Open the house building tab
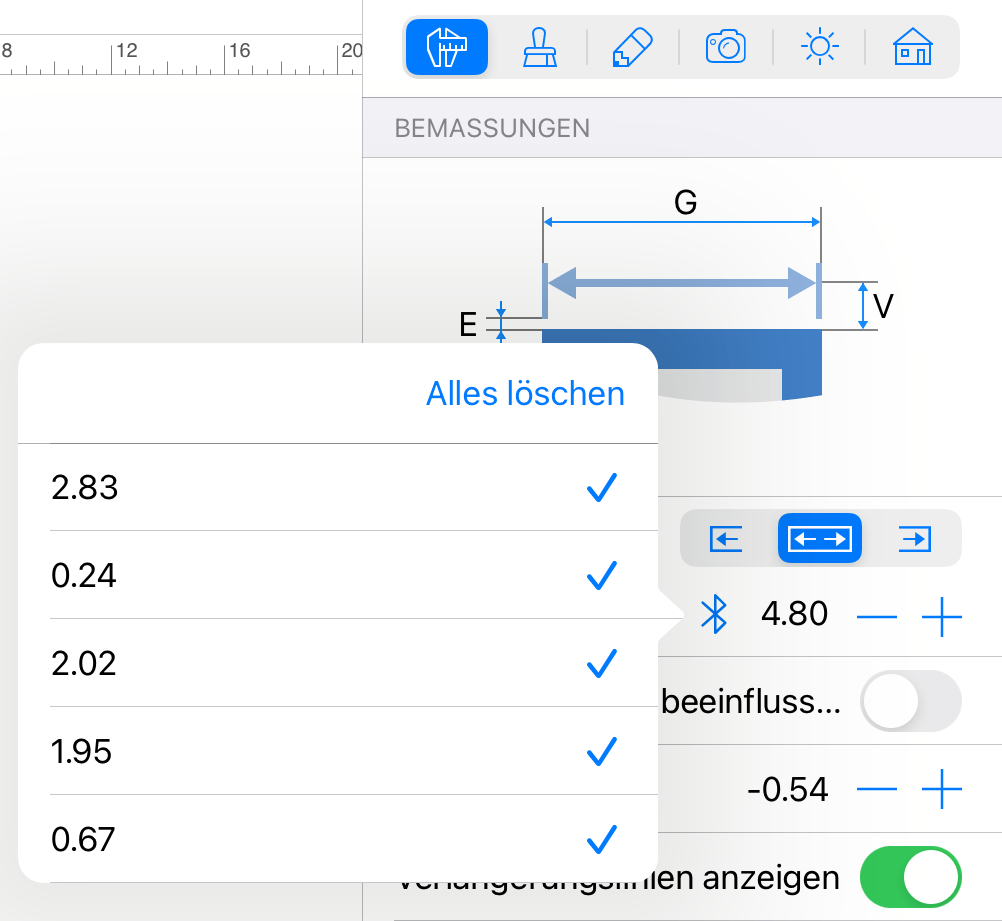The width and height of the screenshot is (1002, 921). pyautogui.click(x=913, y=47)
